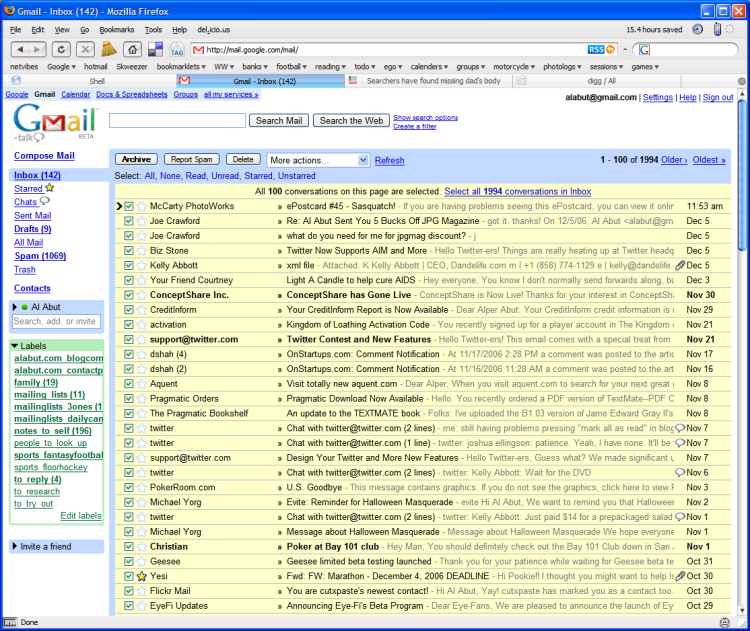
Task: Star the ConceptShare Inc. message
Action: point(142,295)
